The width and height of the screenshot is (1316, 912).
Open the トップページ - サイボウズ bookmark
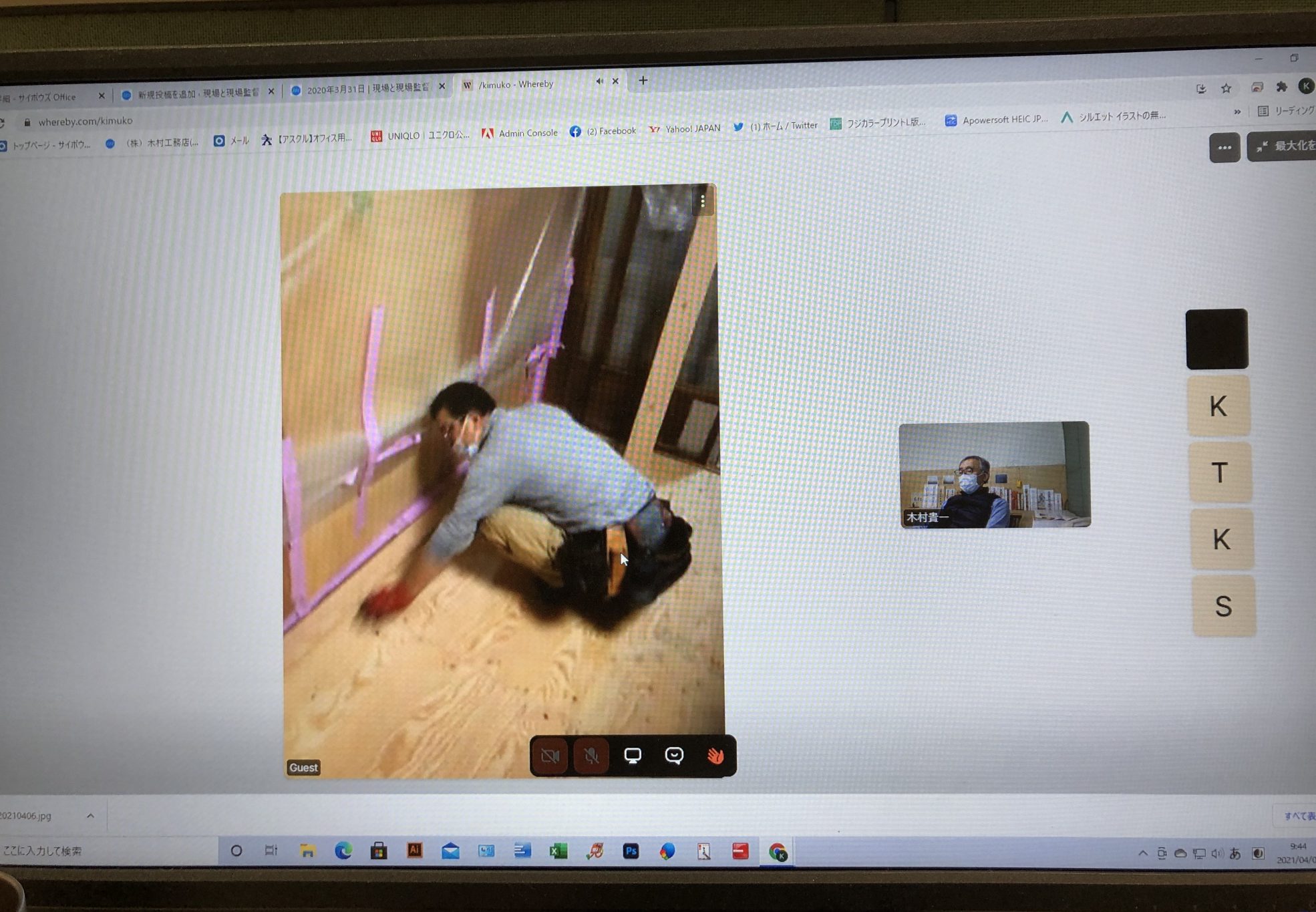[x=45, y=145]
